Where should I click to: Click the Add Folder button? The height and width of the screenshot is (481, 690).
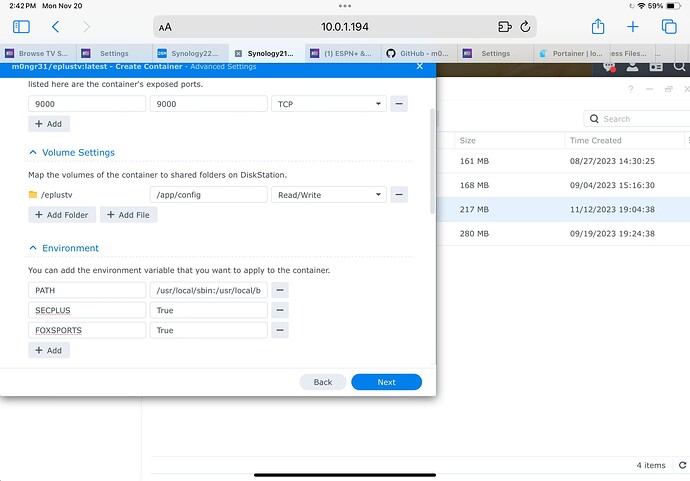[x=62, y=215]
